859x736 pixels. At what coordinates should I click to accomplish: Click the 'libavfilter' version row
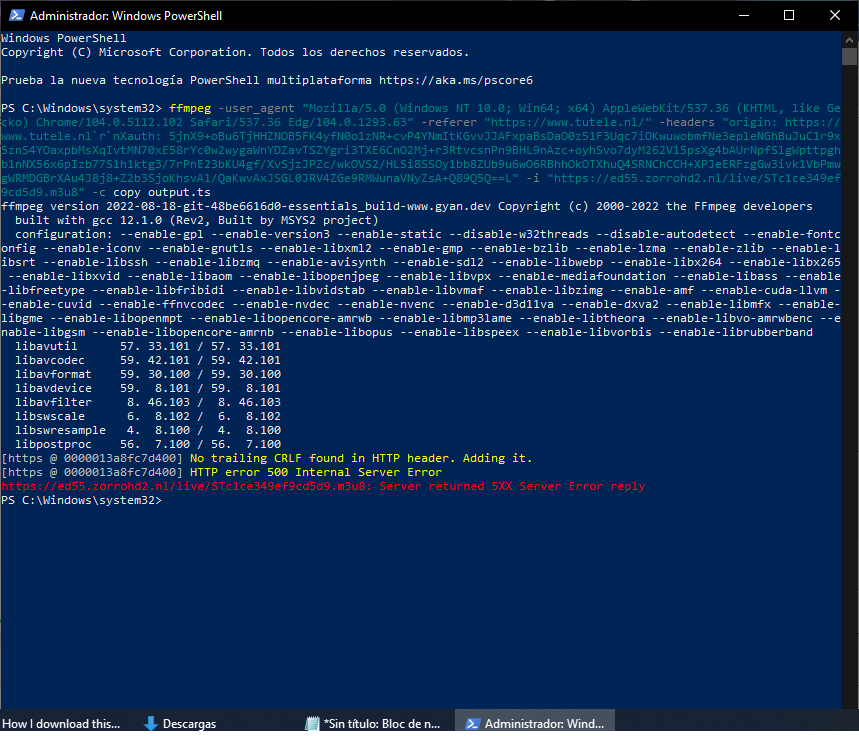[147, 402]
